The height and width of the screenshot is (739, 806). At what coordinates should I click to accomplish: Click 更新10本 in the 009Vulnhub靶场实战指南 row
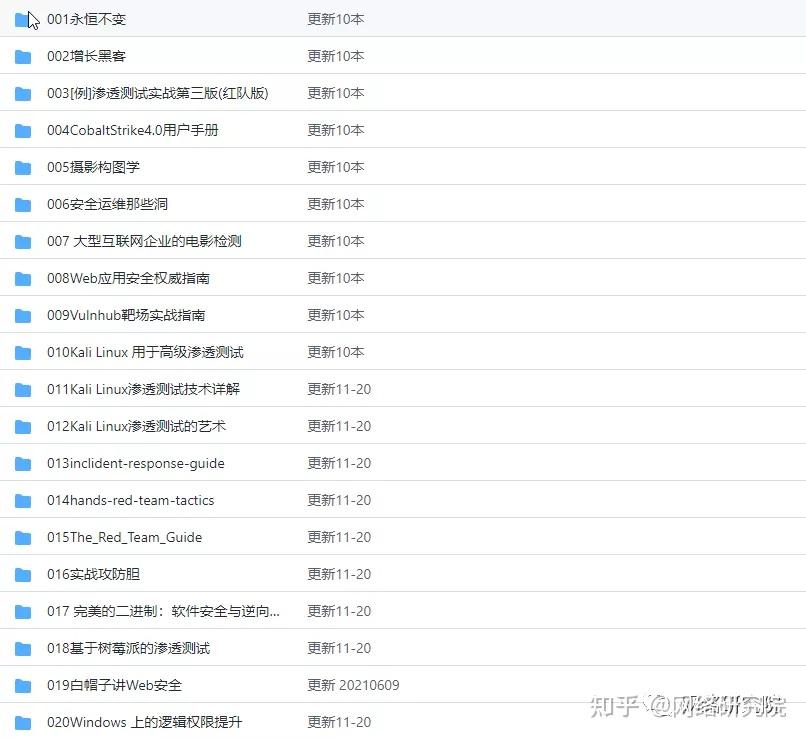tap(336, 315)
